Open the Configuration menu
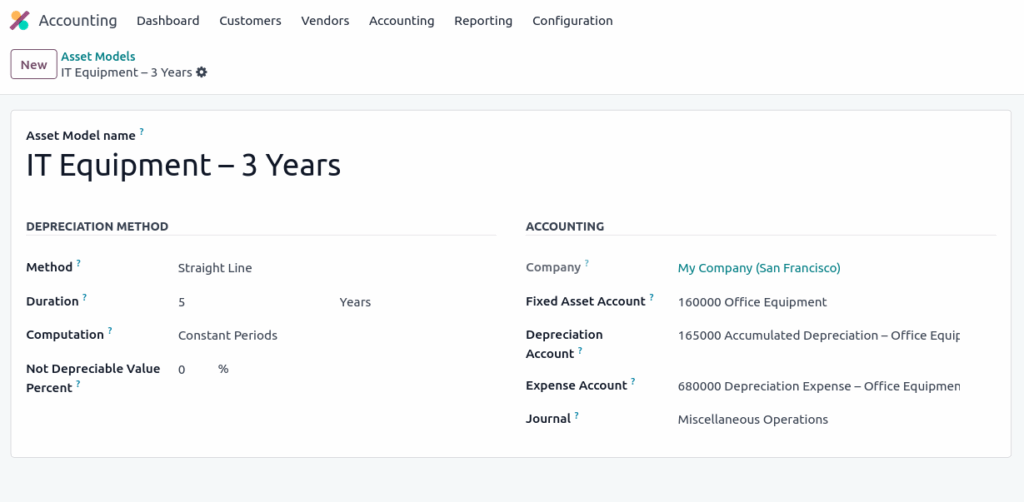This screenshot has width=1024, height=502. (x=573, y=21)
